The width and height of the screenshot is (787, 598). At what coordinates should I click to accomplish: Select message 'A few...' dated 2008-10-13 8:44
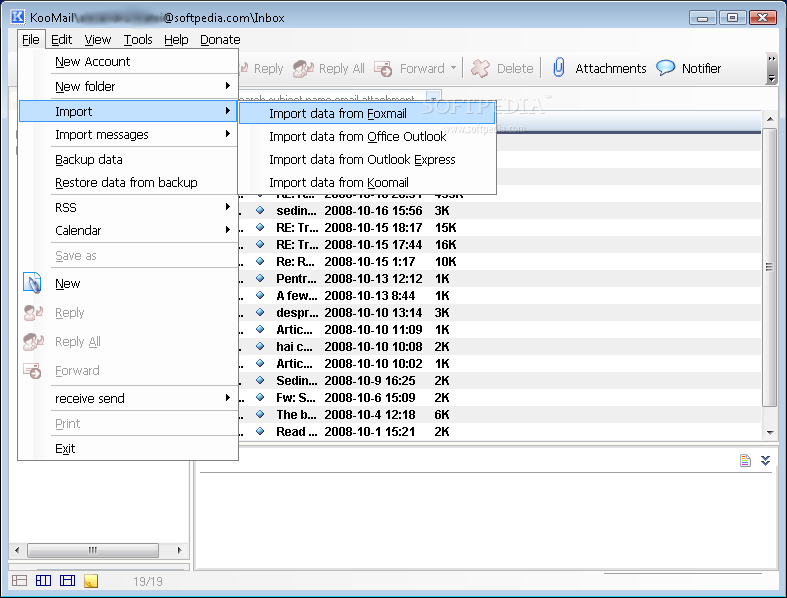499,295
